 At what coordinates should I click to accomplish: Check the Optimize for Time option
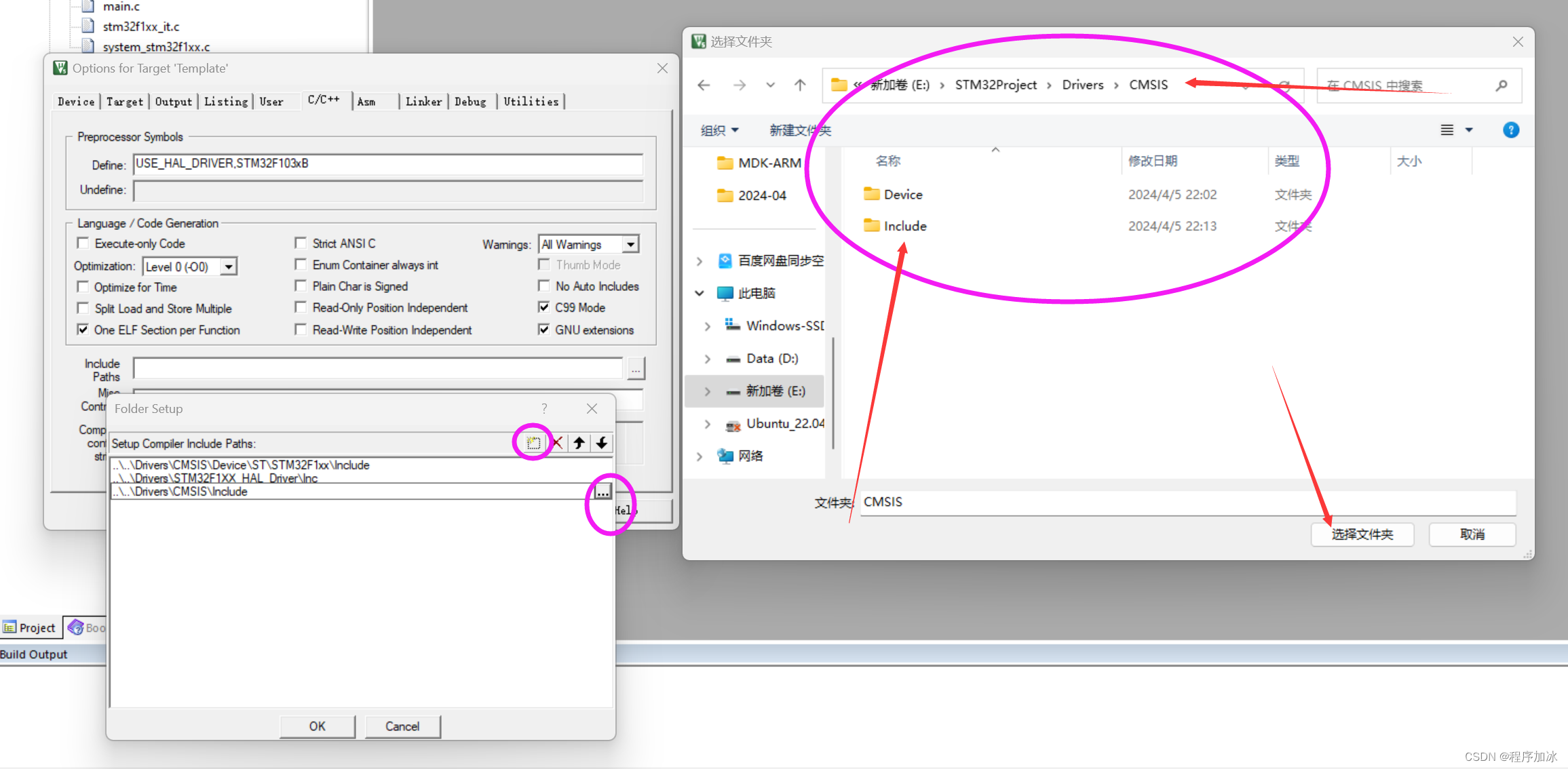click(83, 287)
